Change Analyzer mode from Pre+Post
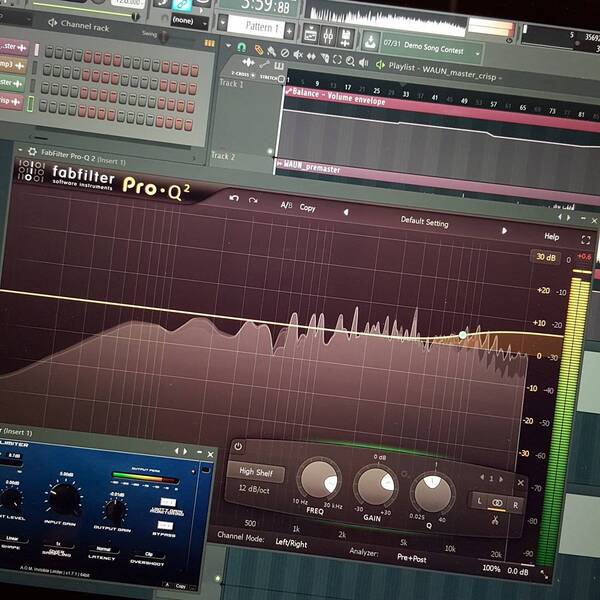 pos(412,558)
